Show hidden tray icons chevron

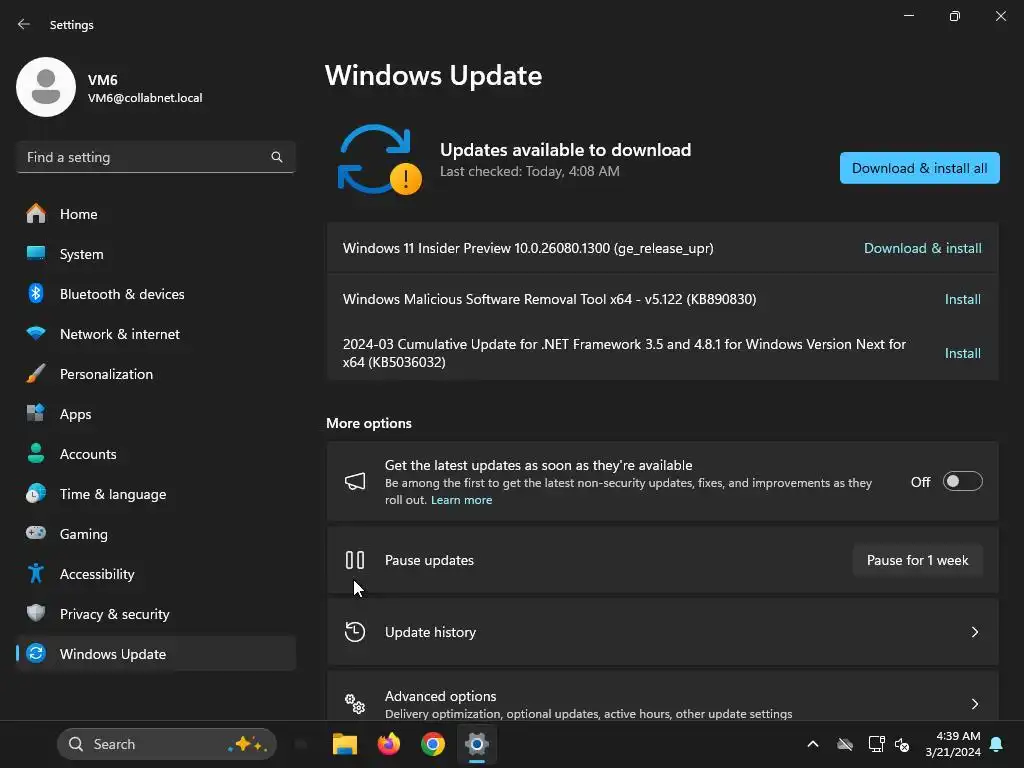tap(813, 744)
